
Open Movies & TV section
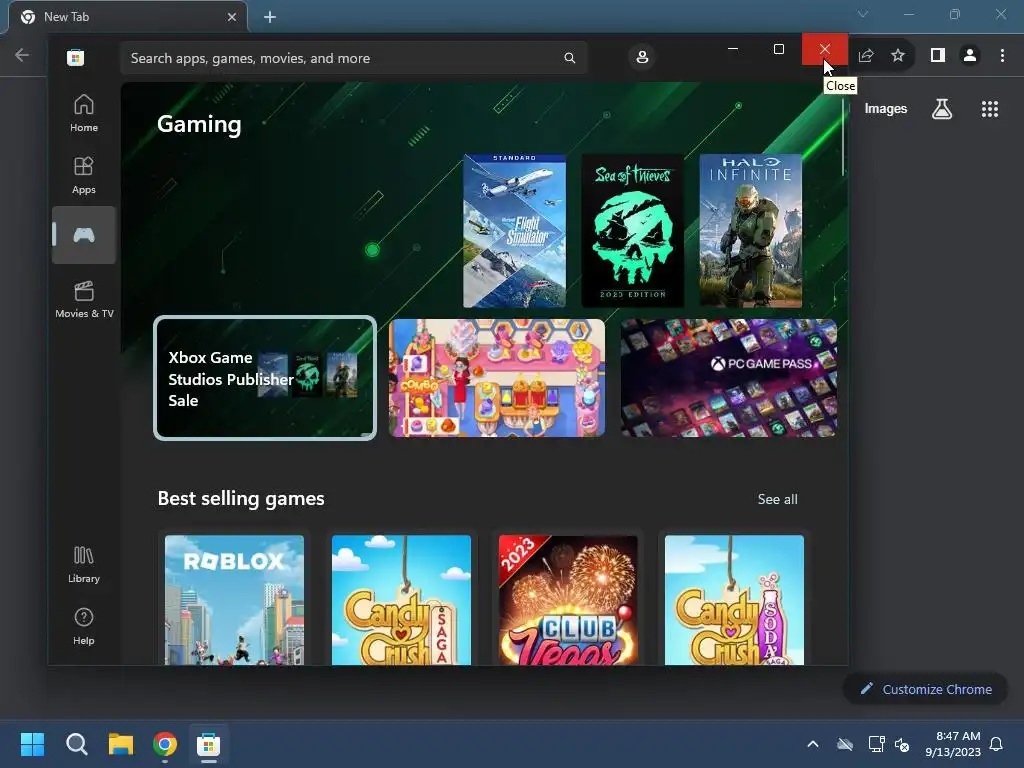(x=84, y=299)
